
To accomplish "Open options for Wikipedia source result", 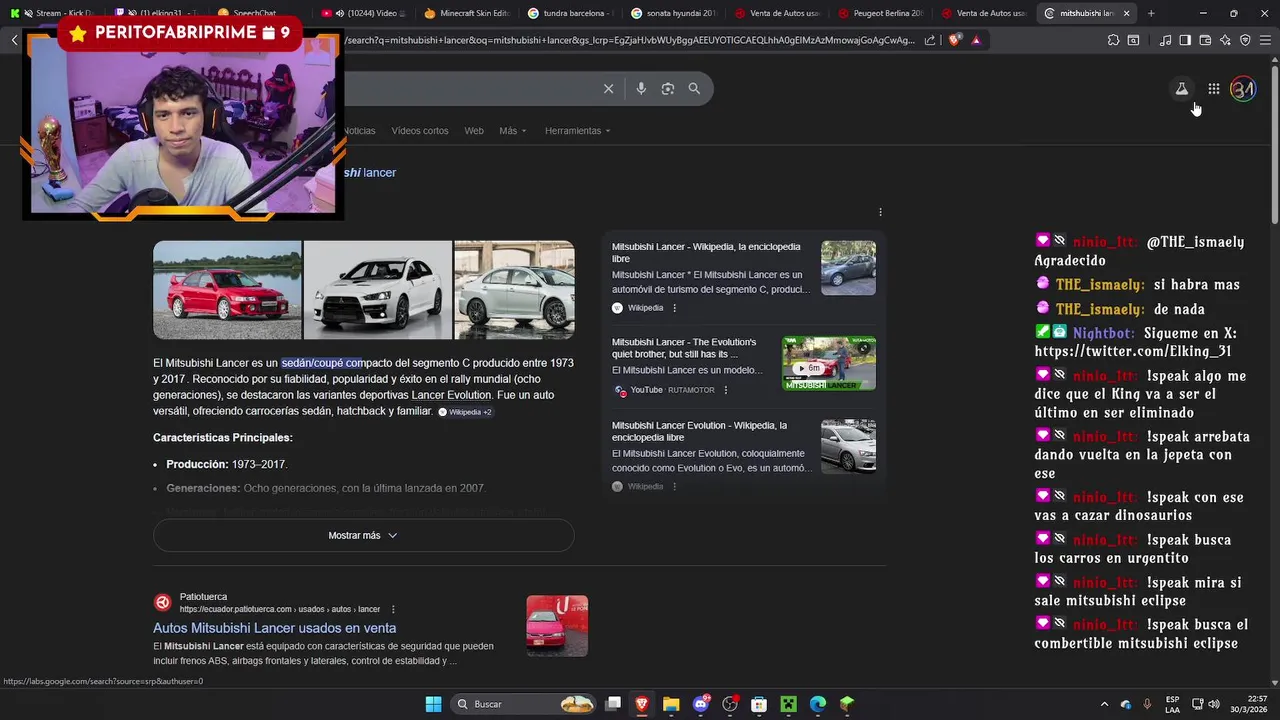I will [x=674, y=308].
